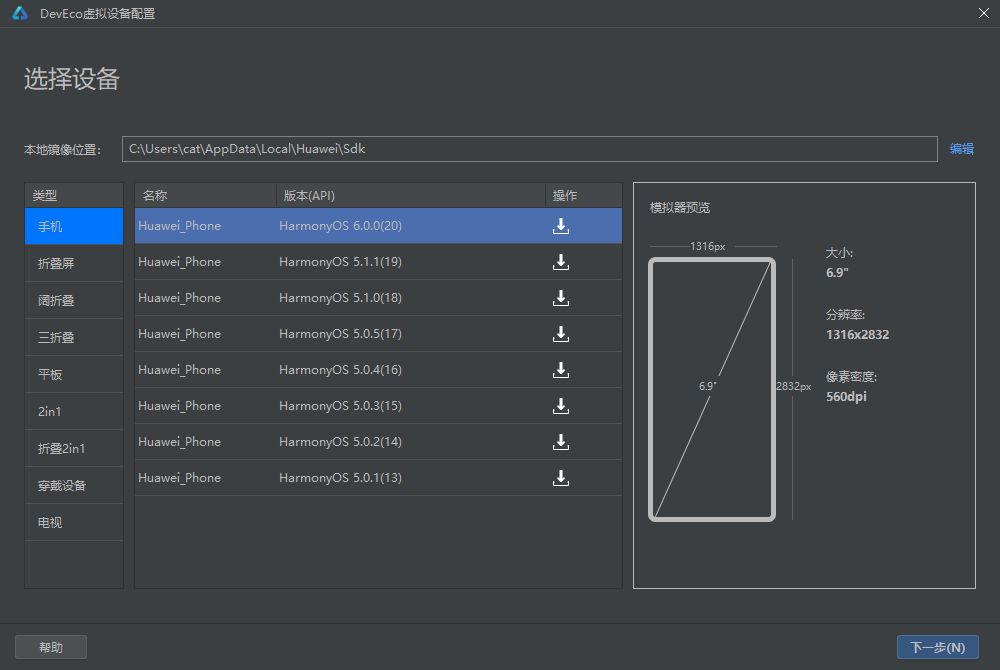Image resolution: width=1000 pixels, height=670 pixels.
Task: Click the 帮助 button
Action: (51, 647)
